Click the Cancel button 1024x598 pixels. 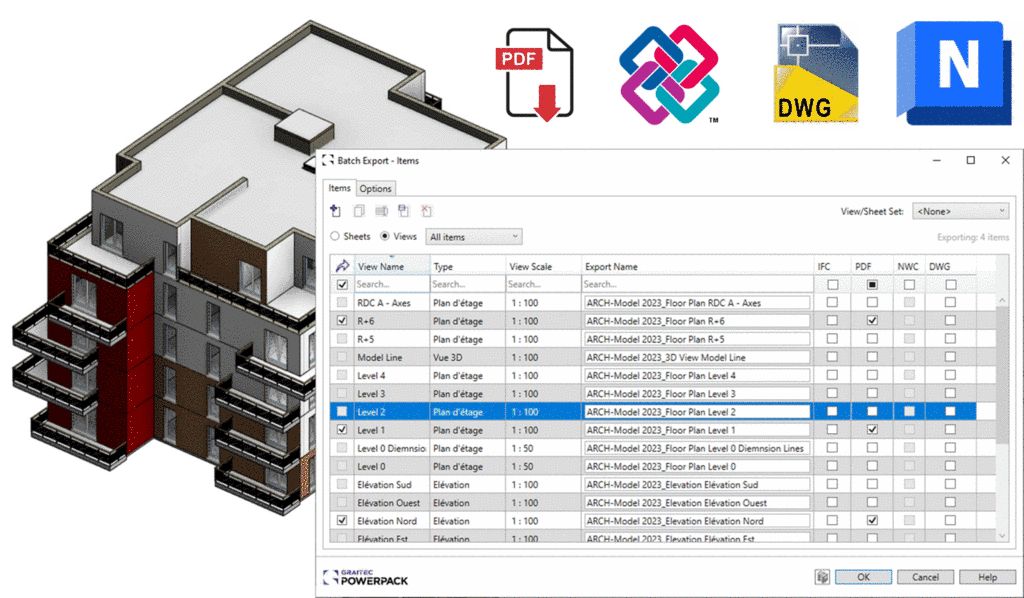925,577
